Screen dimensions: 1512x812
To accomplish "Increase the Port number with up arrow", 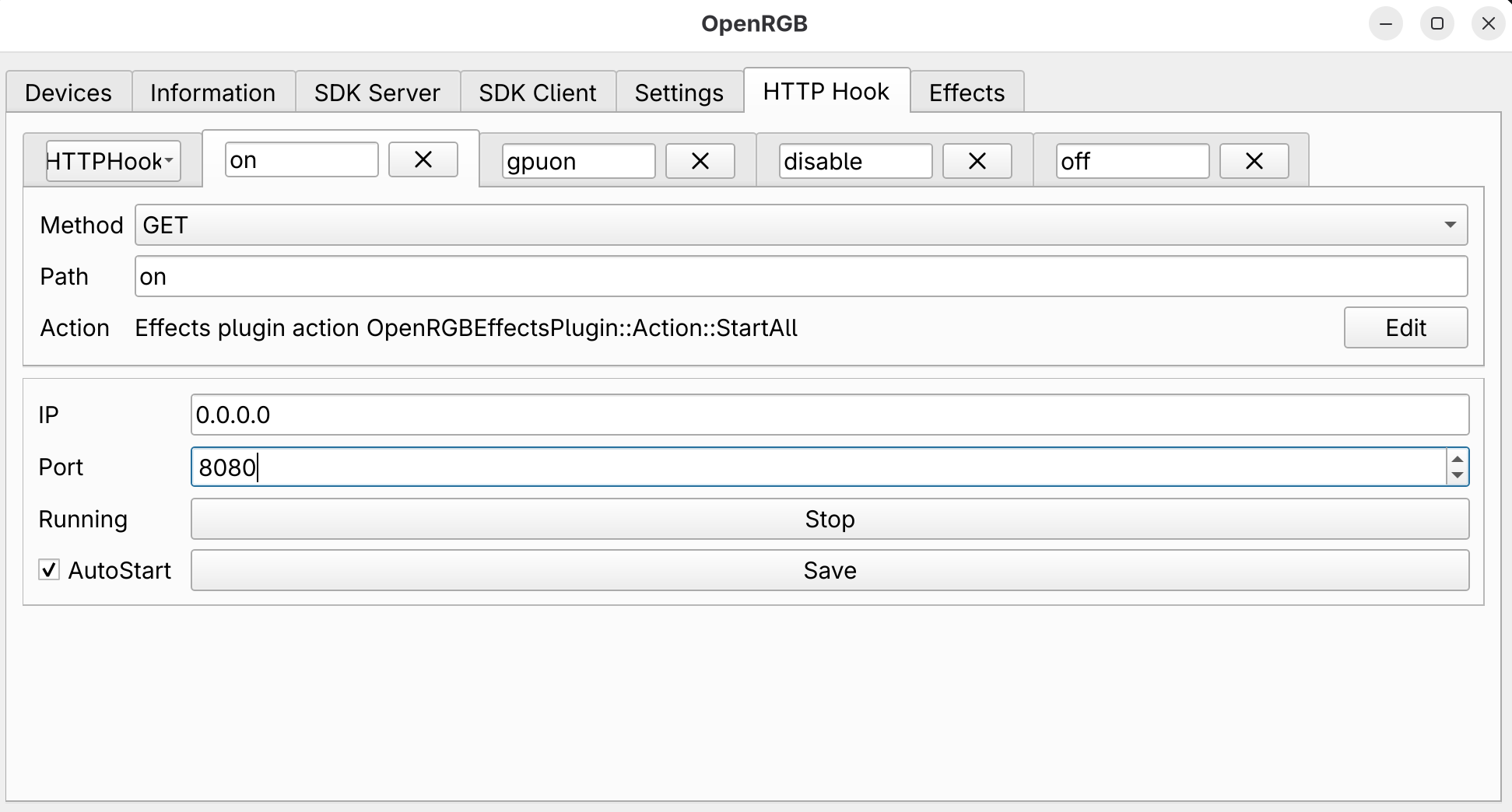I will pos(1457,459).
